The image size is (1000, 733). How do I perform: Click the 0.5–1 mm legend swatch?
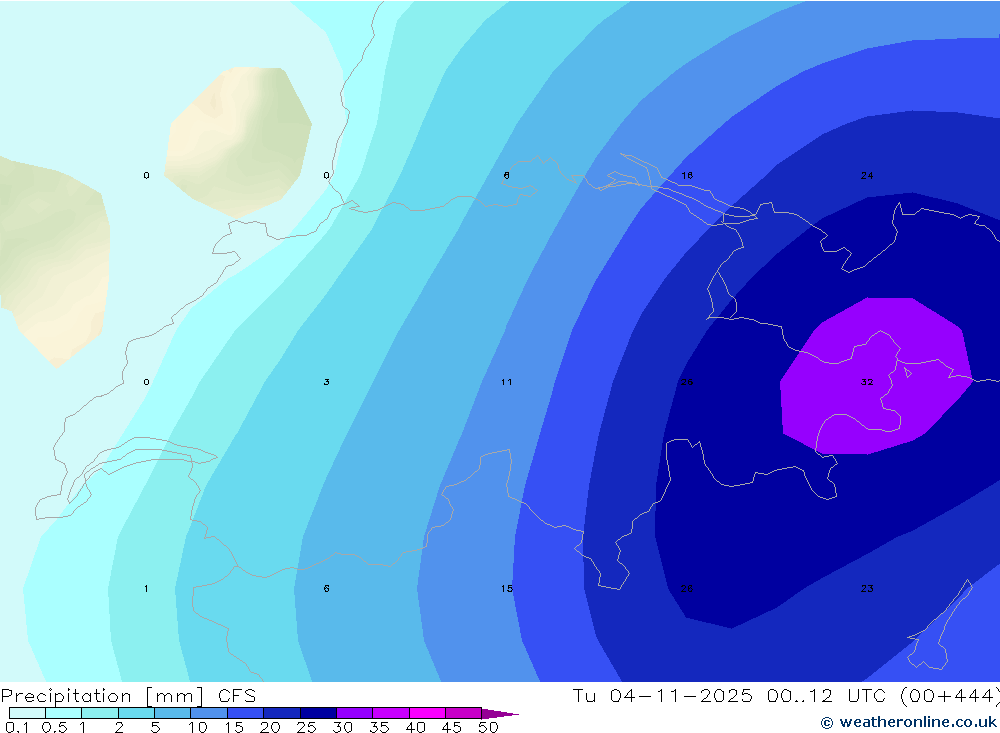tap(64, 713)
